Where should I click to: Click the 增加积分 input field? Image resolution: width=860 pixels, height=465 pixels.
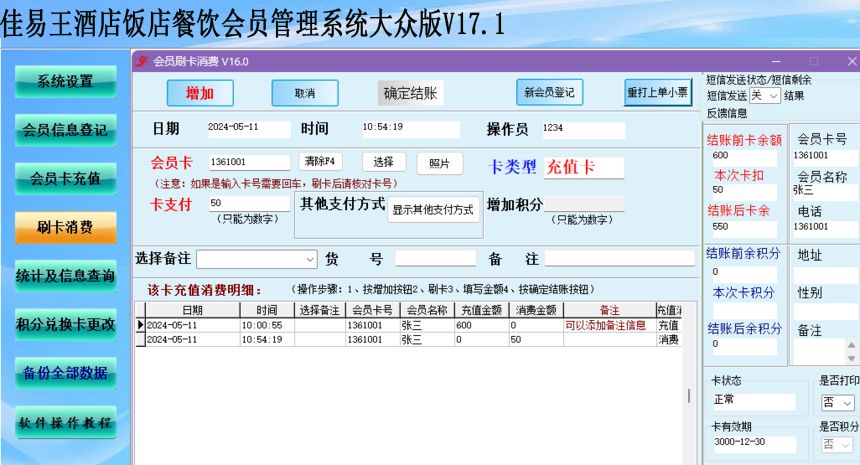click(584, 204)
